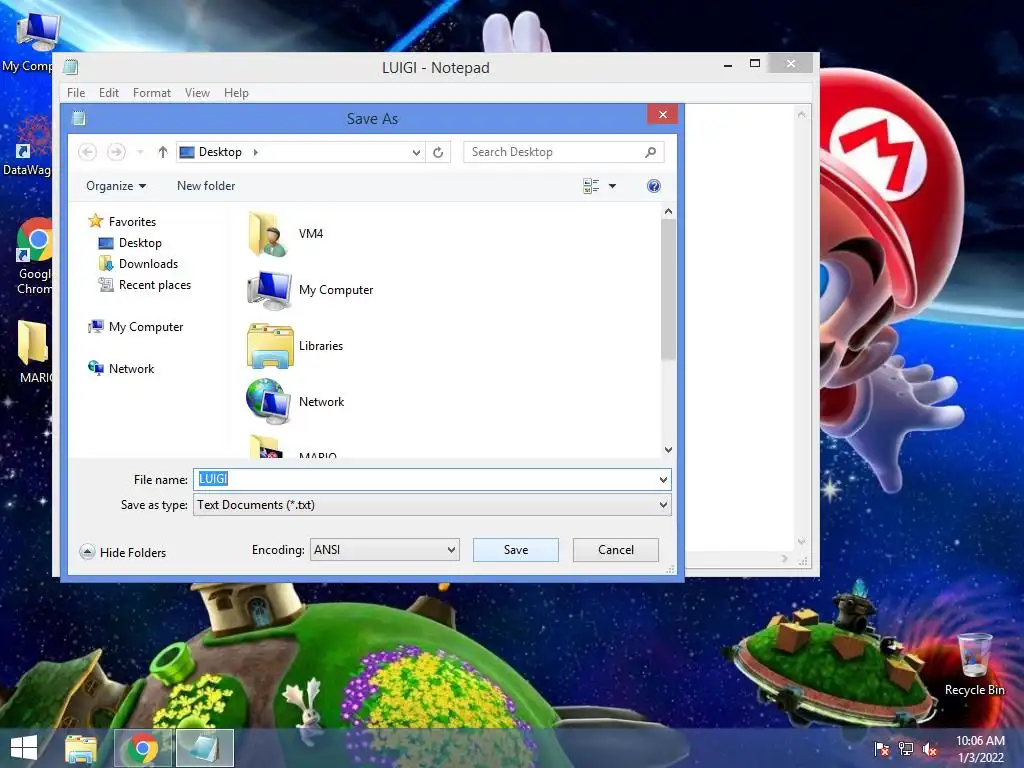Switch to Google Chrome on the taskbar

142,748
